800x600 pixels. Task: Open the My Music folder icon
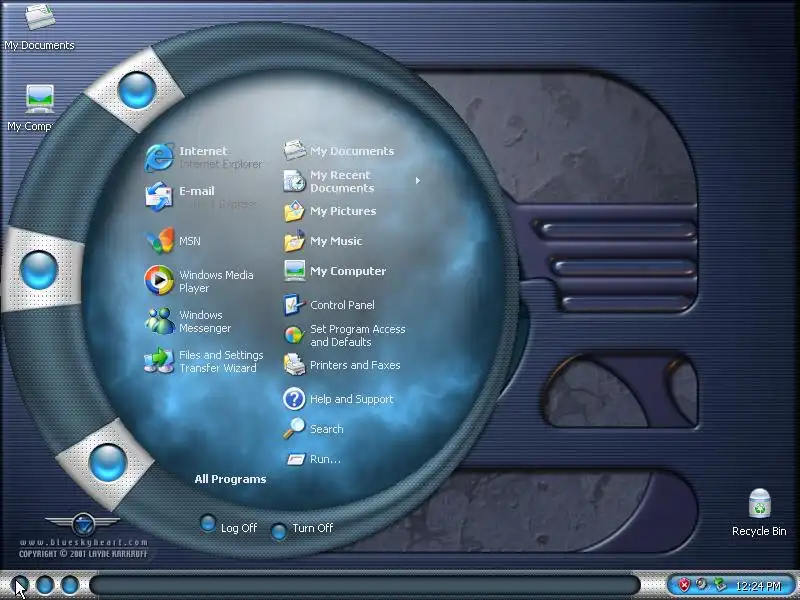[x=294, y=241]
